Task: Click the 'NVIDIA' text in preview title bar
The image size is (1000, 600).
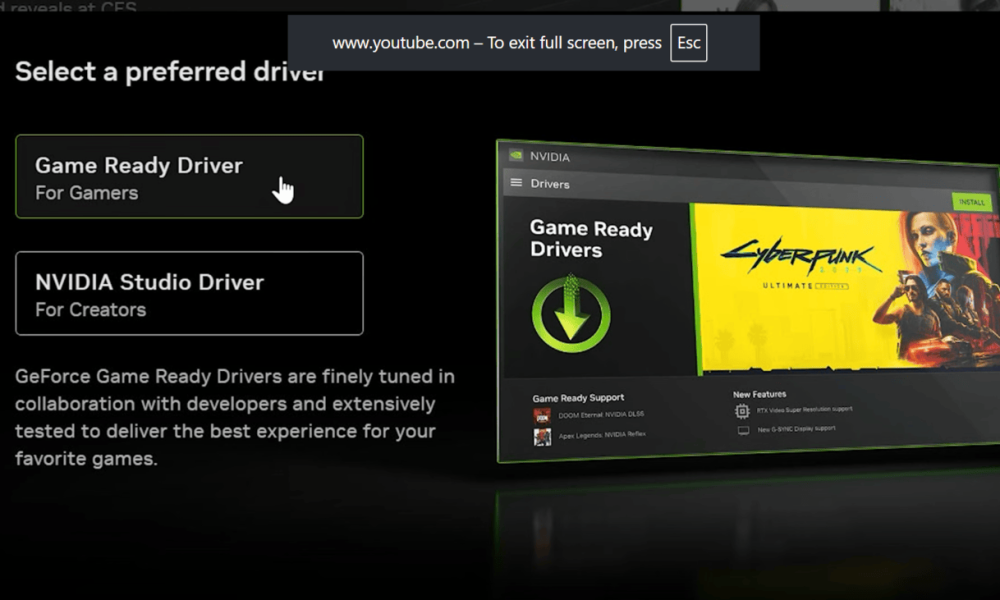Action: [x=550, y=157]
